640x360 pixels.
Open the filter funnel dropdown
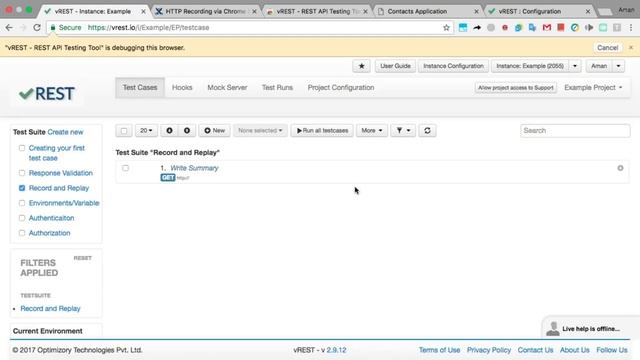pos(403,131)
